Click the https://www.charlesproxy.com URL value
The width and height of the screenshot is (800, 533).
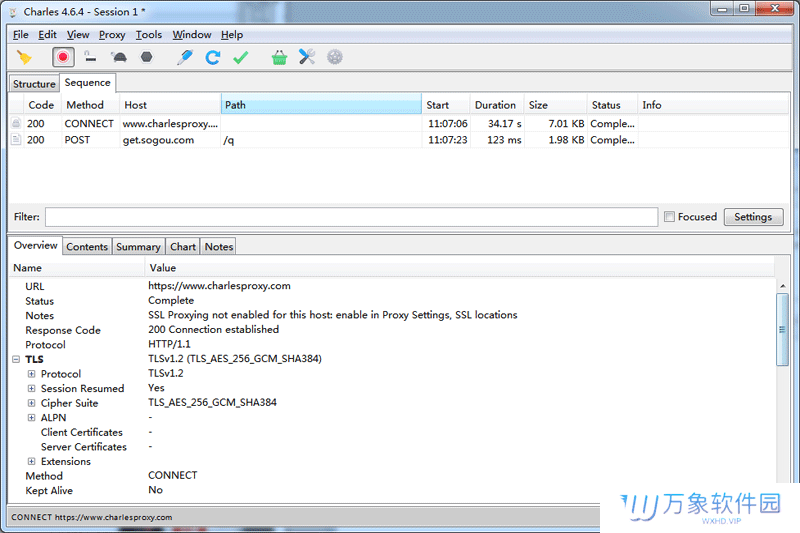tap(219, 286)
